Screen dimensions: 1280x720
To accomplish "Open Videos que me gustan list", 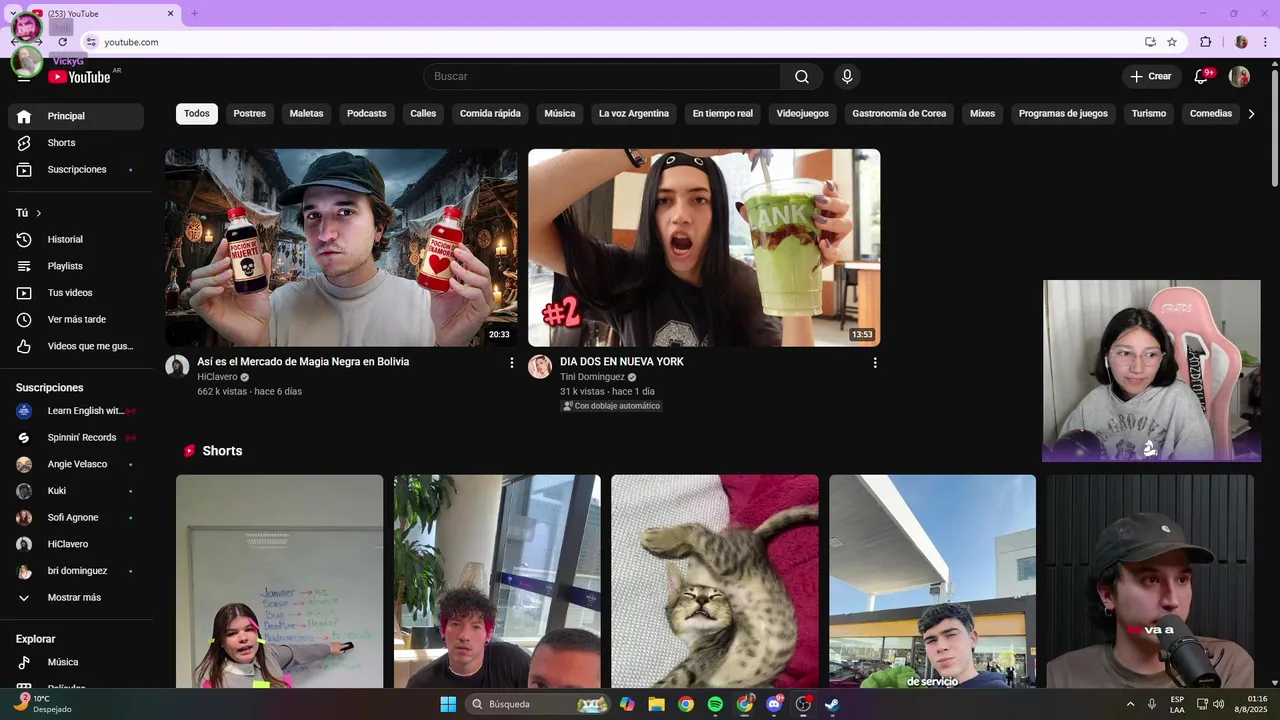I will 76,346.
